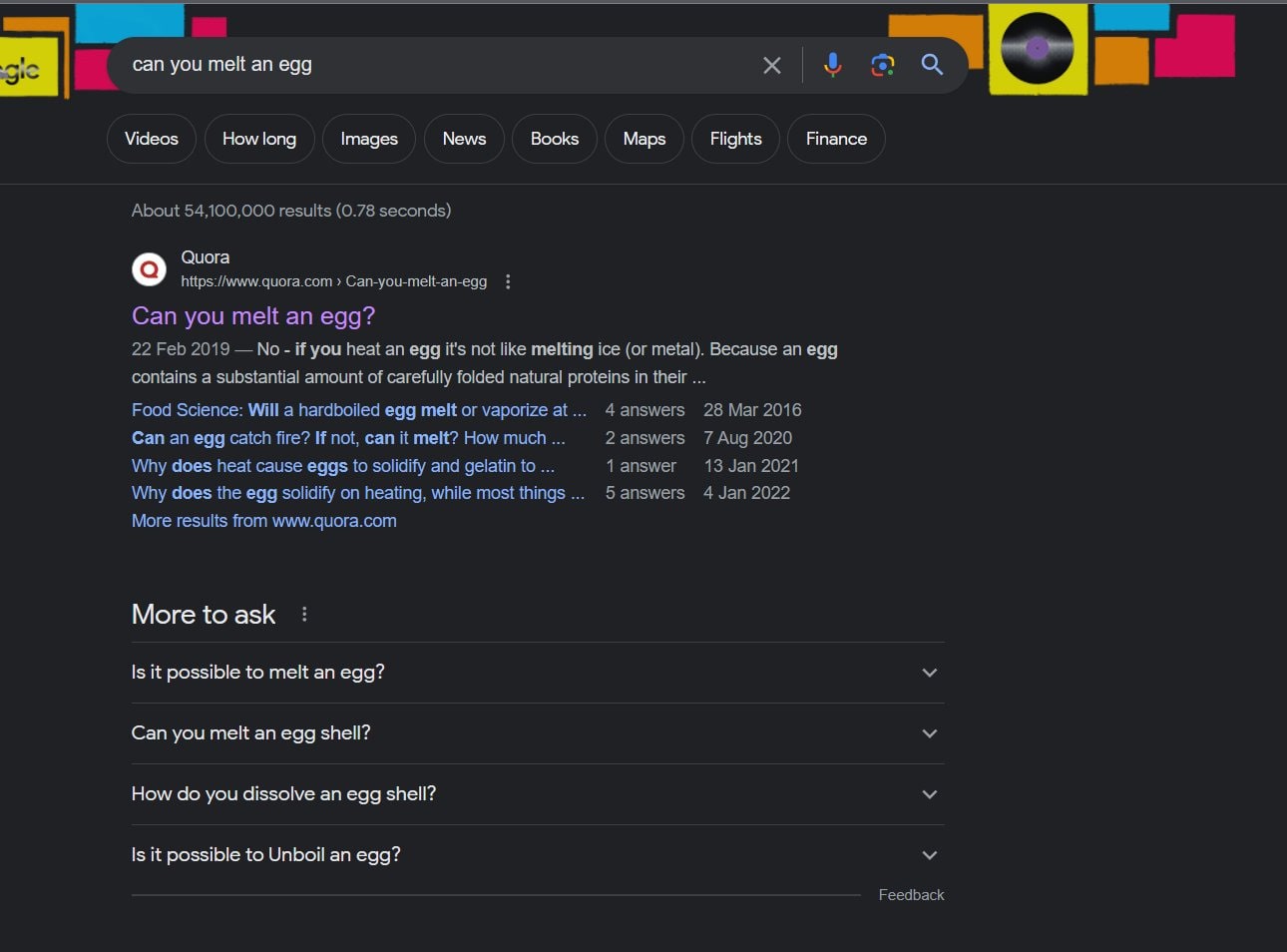Screen dimensions: 1287x952
Task: Expand 'Is it possible to melt an egg?'
Action: click(538, 673)
